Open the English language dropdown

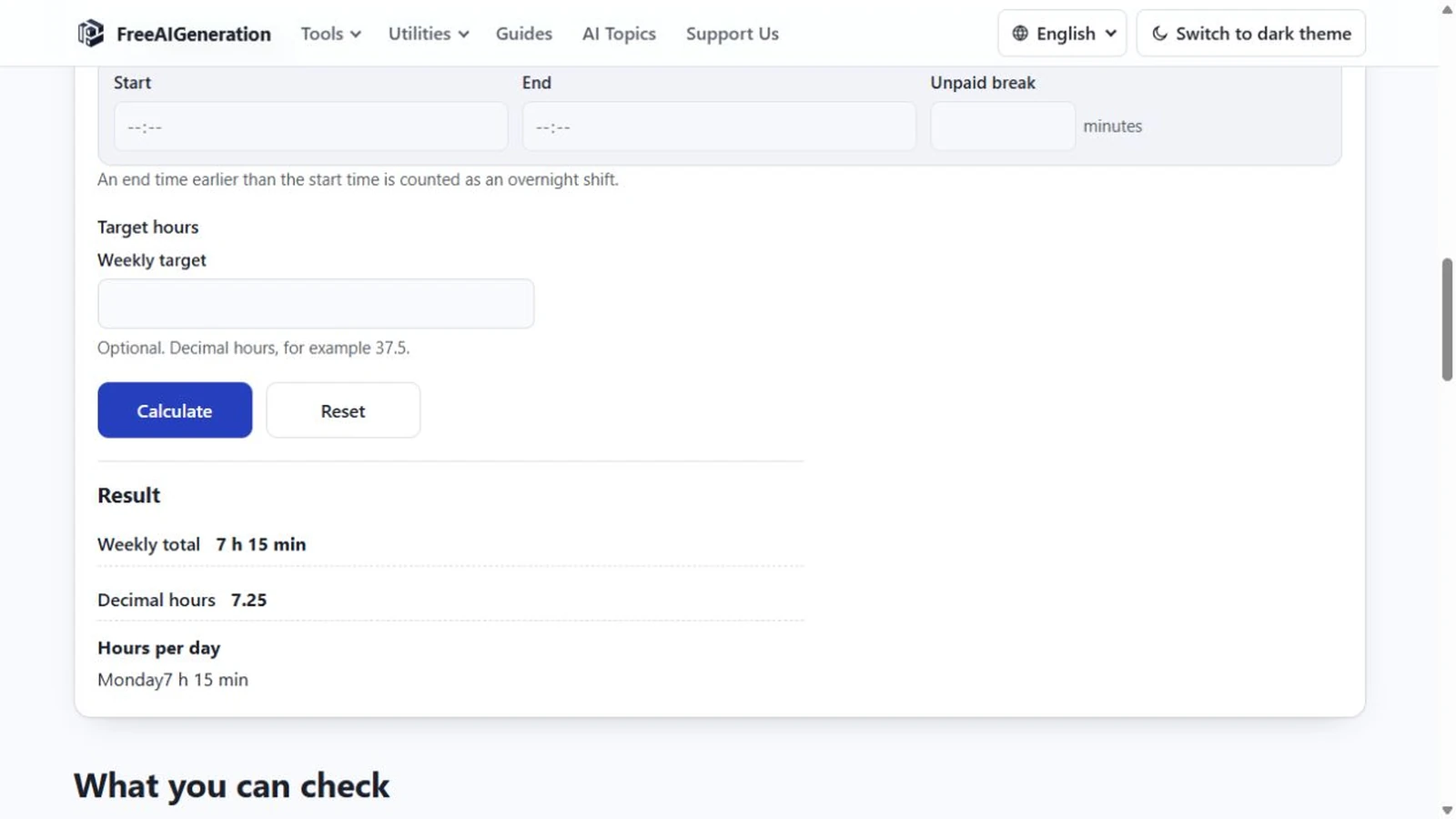[1062, 34]
